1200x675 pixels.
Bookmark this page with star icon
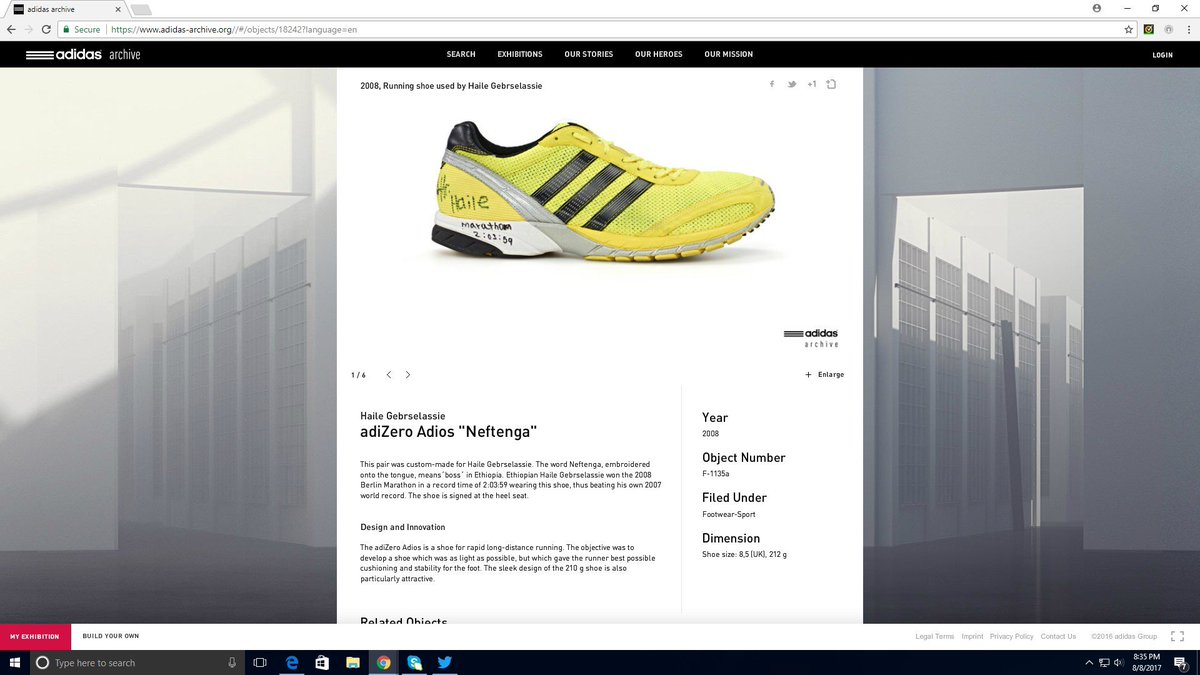tap(1129, 29)
